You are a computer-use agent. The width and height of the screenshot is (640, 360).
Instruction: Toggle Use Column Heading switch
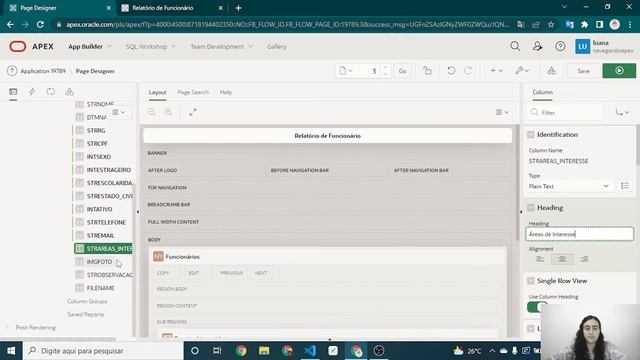click(537, 307)
